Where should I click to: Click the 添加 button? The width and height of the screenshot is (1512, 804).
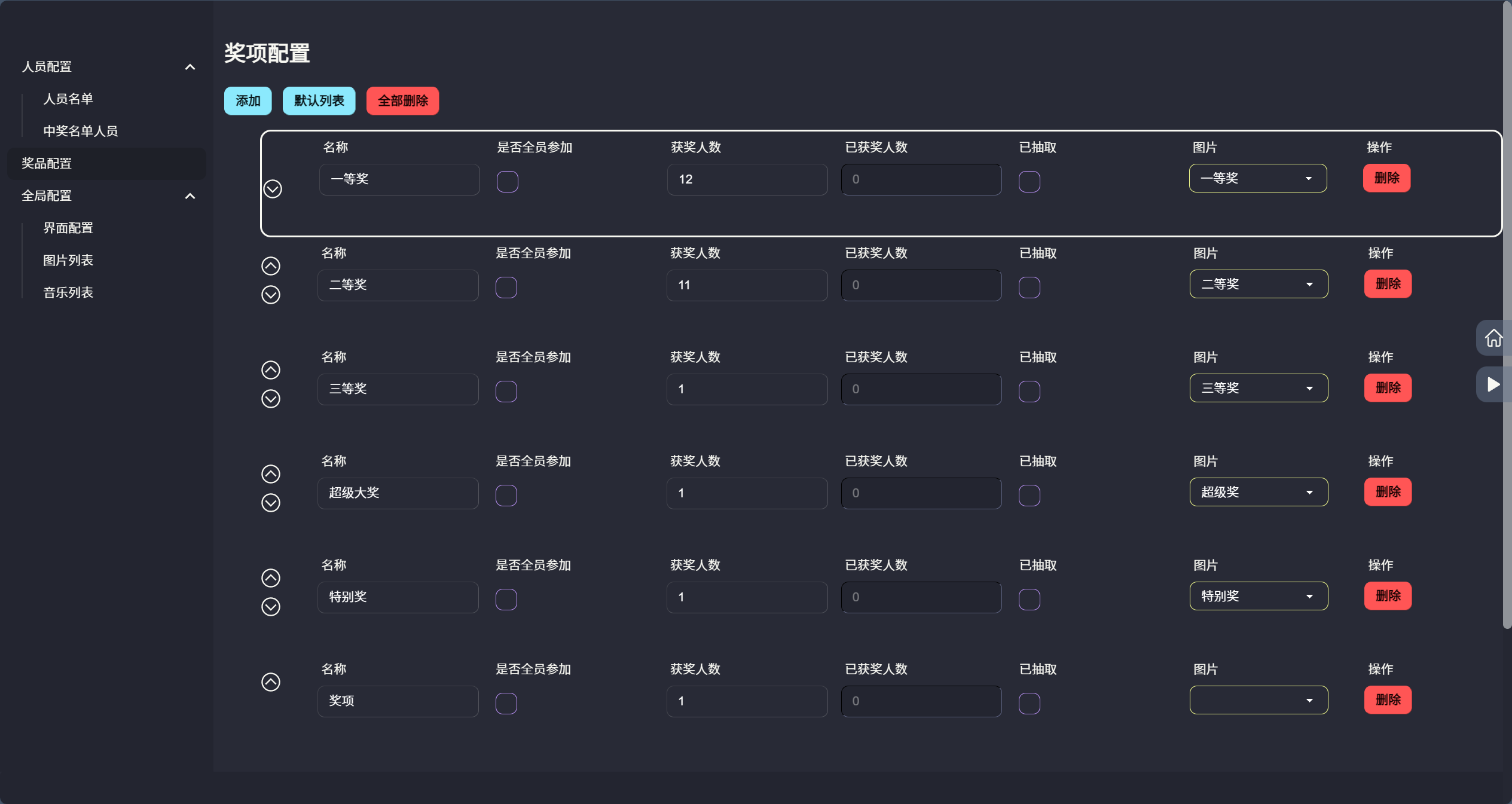[248, 100]
